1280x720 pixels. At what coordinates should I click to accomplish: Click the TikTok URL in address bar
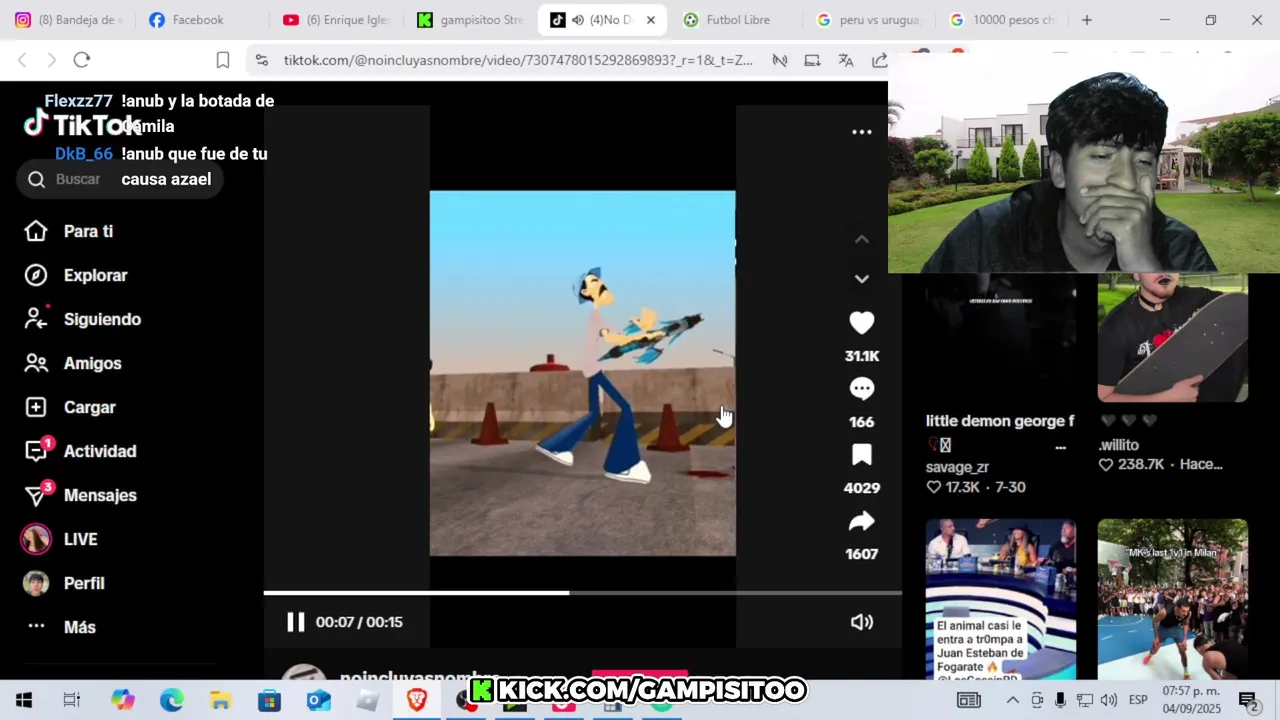coord(518,60)
